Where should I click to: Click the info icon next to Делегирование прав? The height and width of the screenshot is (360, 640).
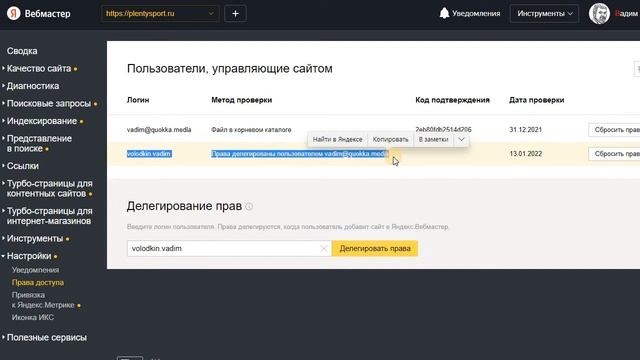[x=249, y=207]
